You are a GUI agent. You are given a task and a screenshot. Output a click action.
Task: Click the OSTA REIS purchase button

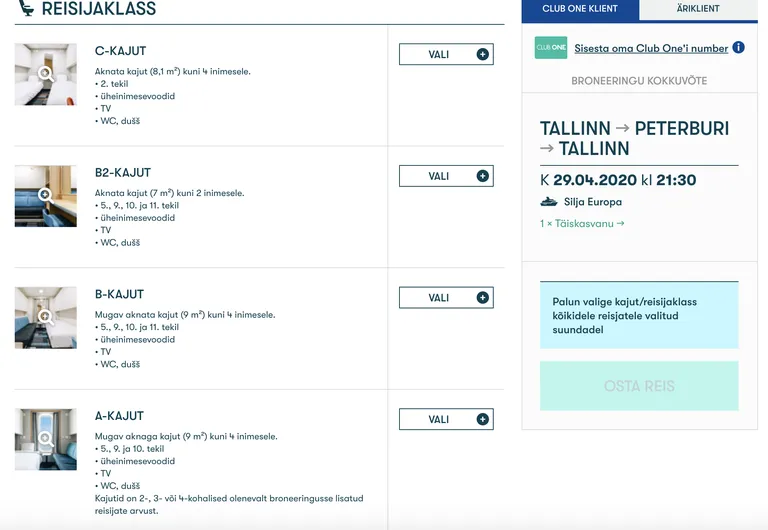(639, 386)
